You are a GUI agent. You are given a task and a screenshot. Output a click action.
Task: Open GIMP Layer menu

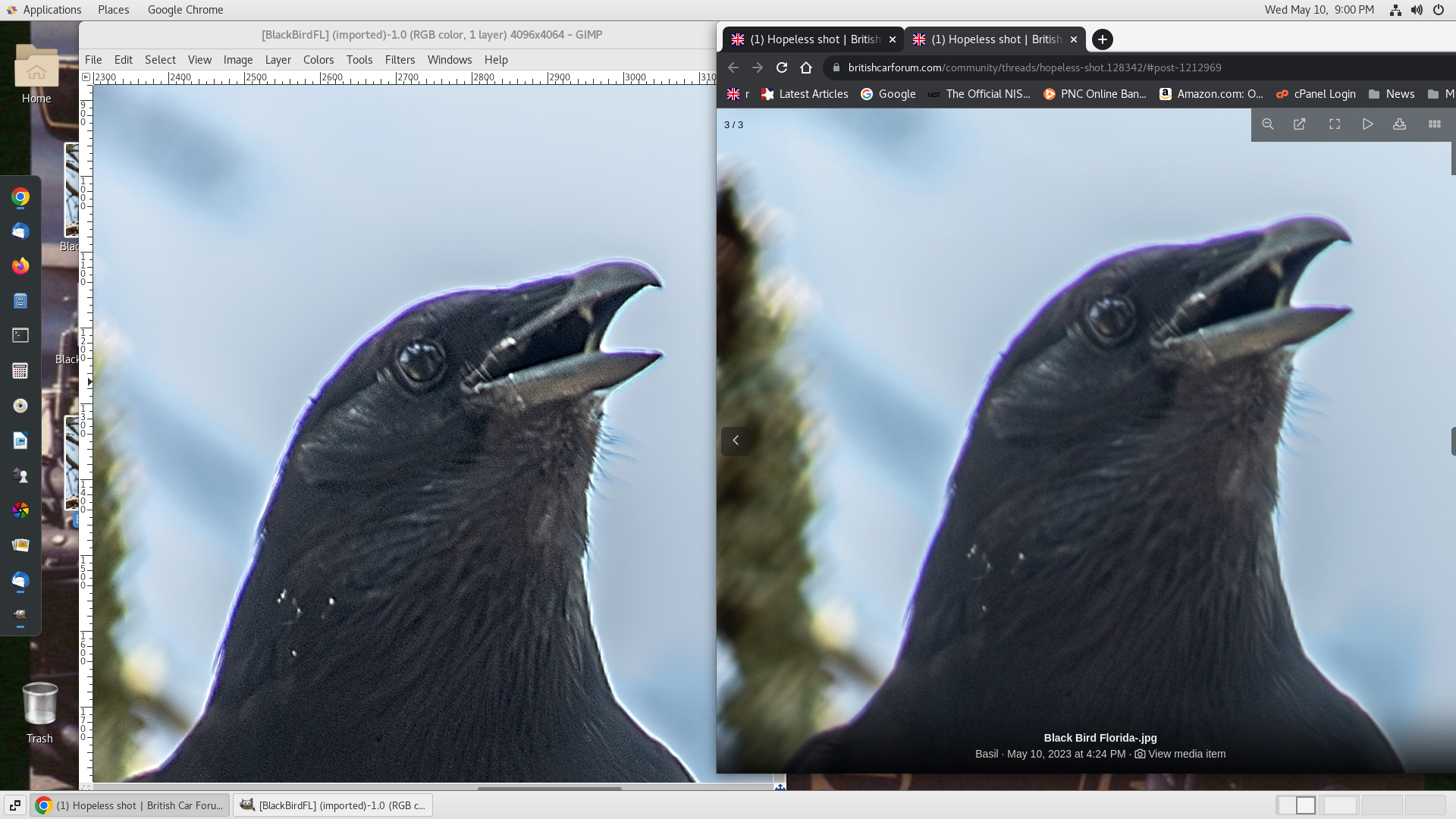point(278,60)
